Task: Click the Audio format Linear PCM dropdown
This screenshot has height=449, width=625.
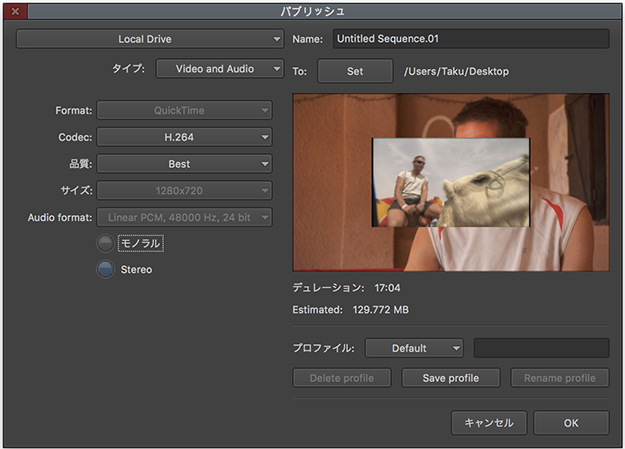Action: click(184, 217)
